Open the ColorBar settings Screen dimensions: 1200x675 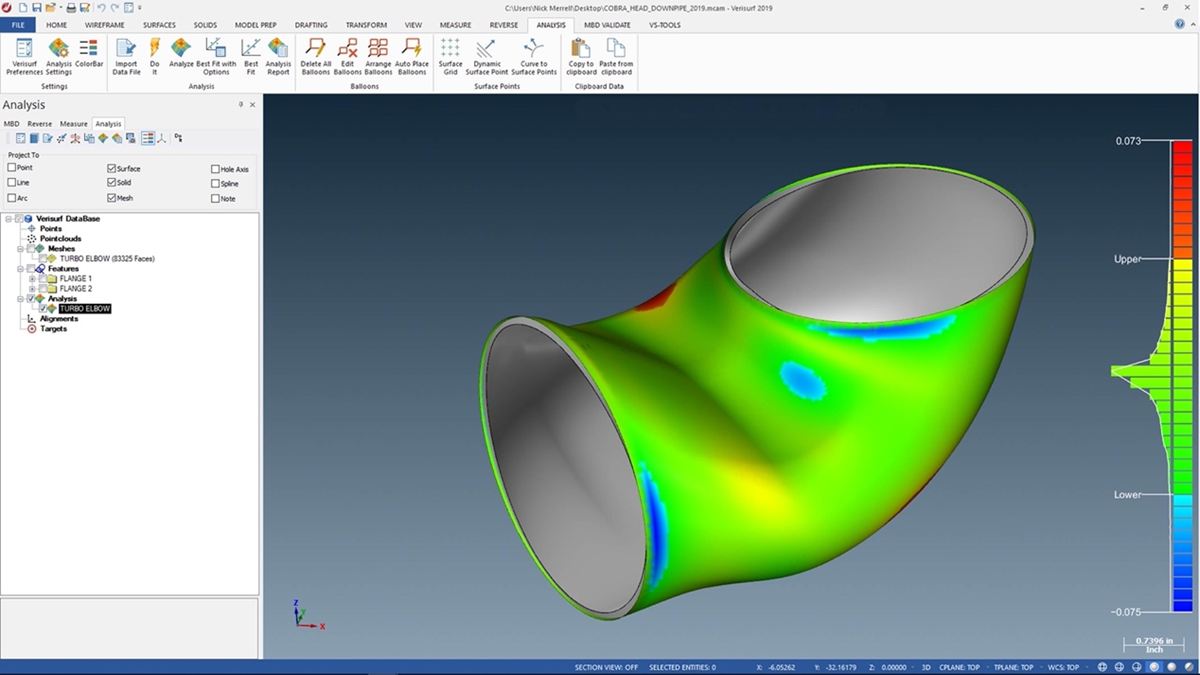click(x=89, y=49)
